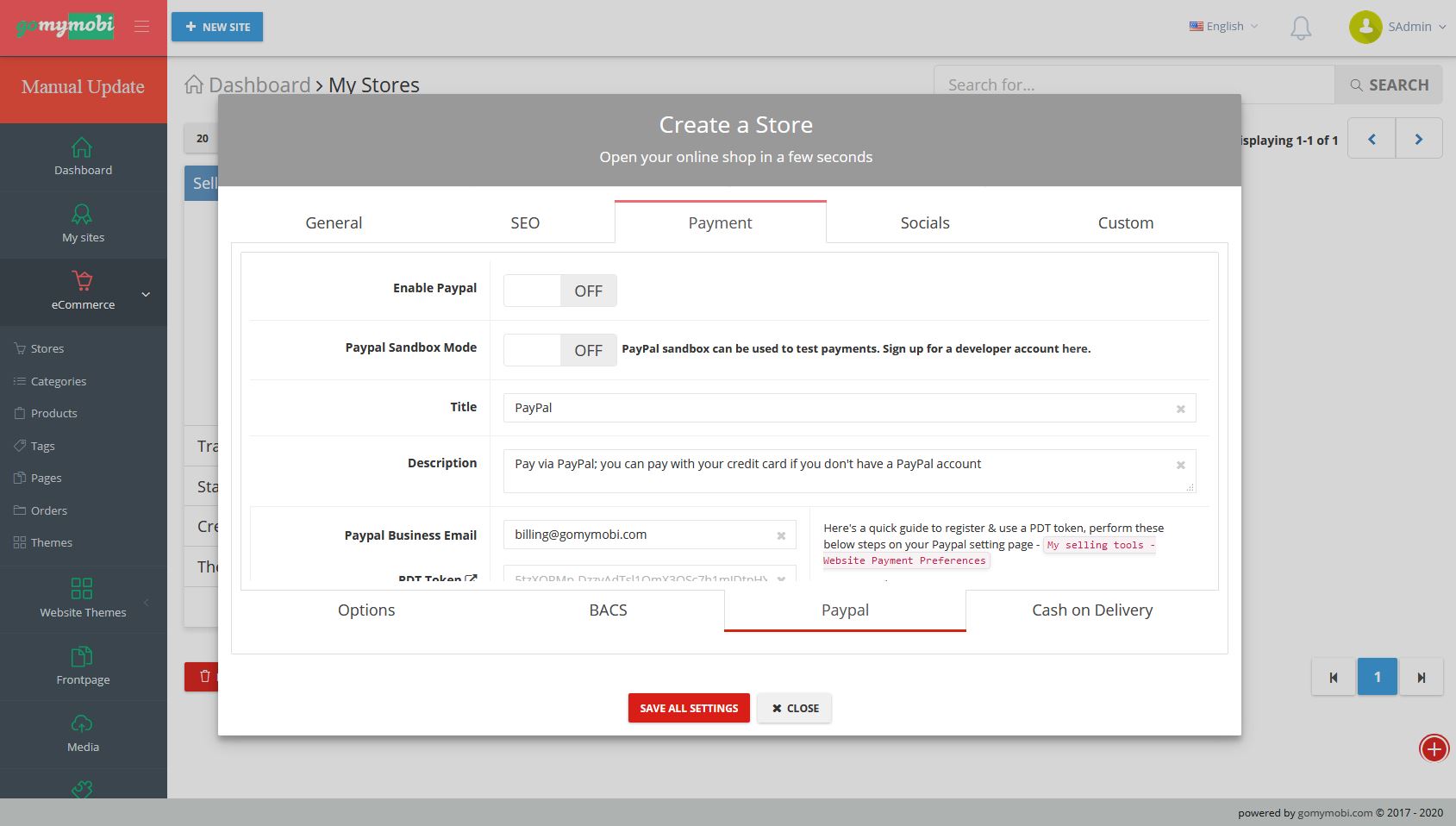
Task: Click the Dashboard home icon in breadcrumb
Action: tap(194, 84)
